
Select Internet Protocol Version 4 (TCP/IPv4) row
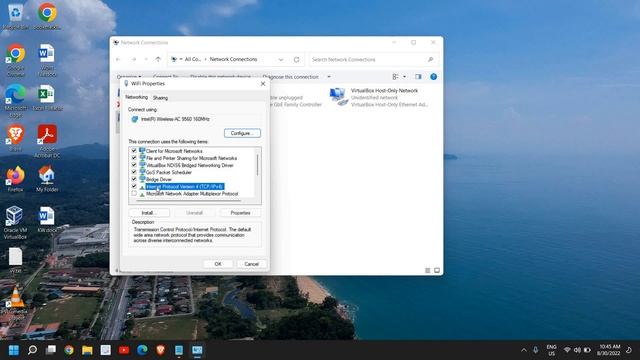click(184, 187)
